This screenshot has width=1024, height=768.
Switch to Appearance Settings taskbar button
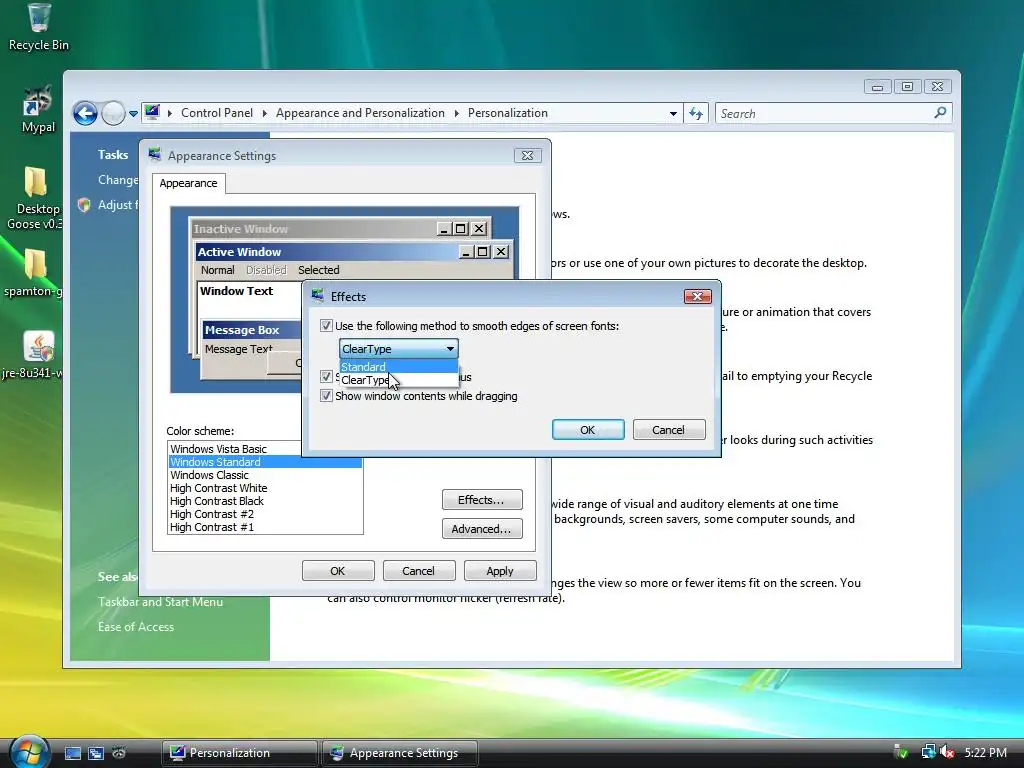[400, 753]
